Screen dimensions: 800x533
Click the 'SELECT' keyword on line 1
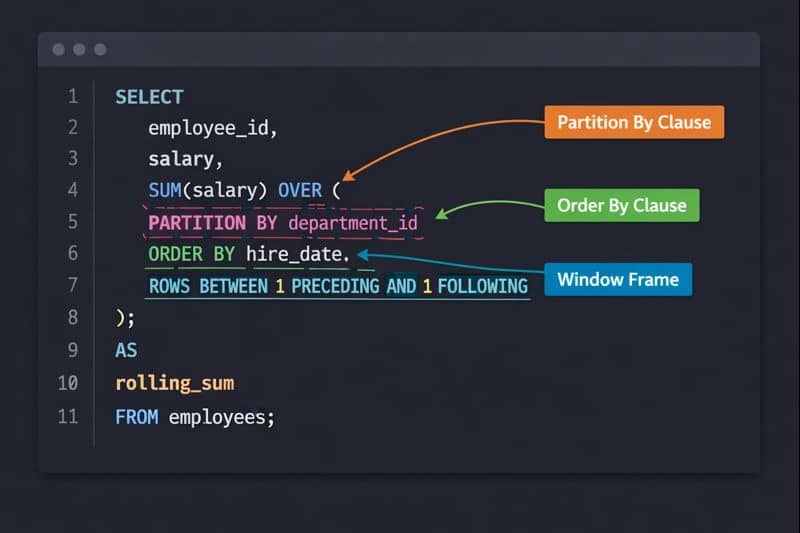pyautogui.click(x=149, y=97)
